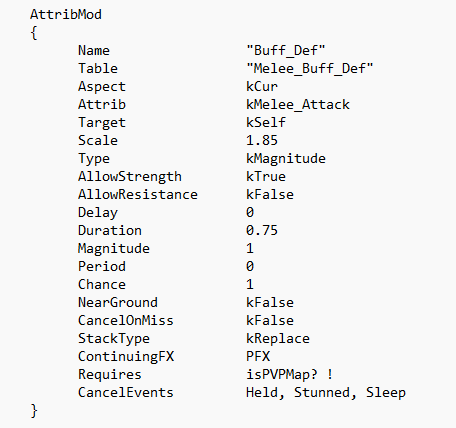Click kTrue beside AllowStrength
This screenshot has width=456, height=428.
click(266, 176)
